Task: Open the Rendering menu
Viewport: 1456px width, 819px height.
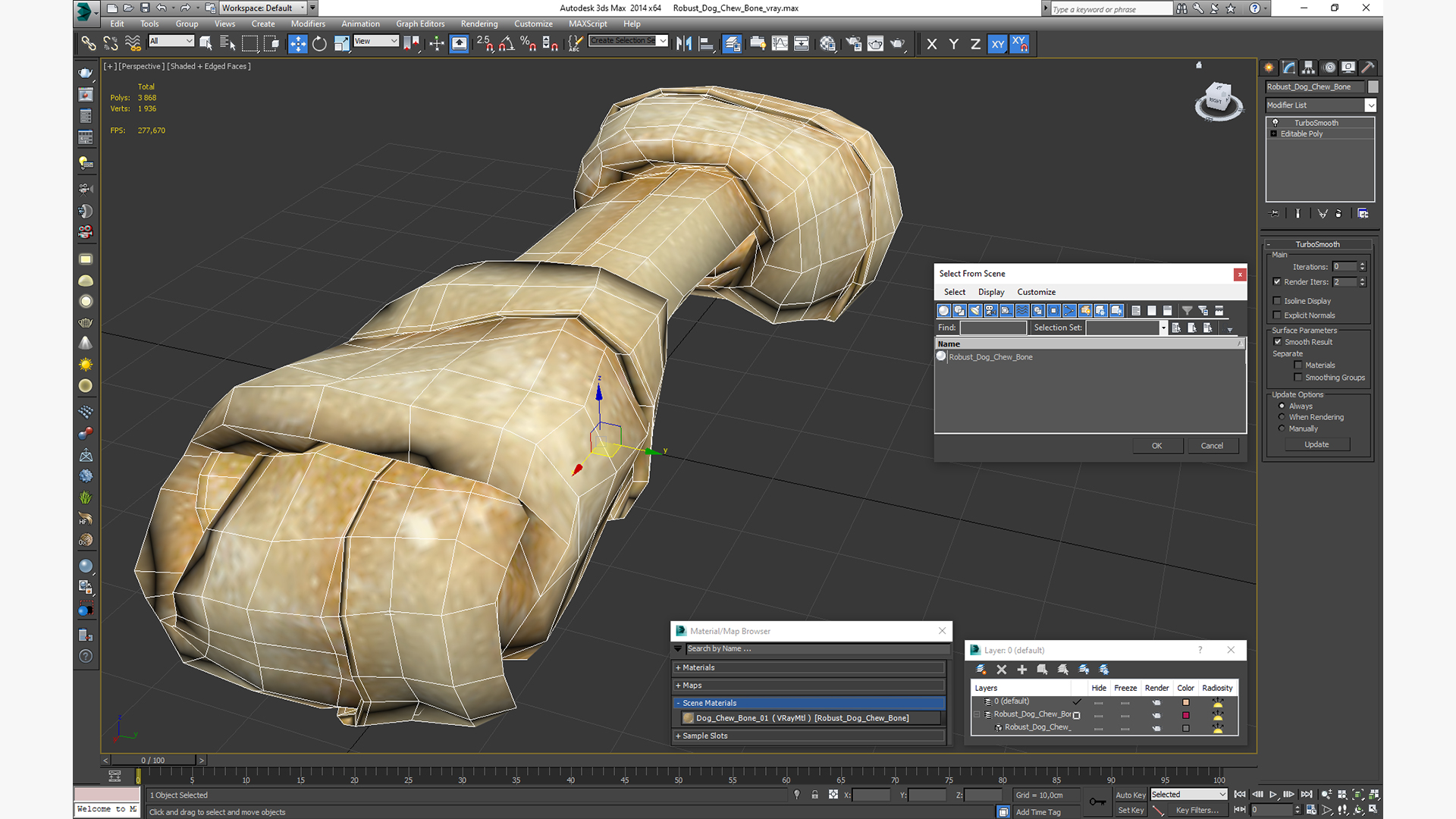Action: (479, 24)
